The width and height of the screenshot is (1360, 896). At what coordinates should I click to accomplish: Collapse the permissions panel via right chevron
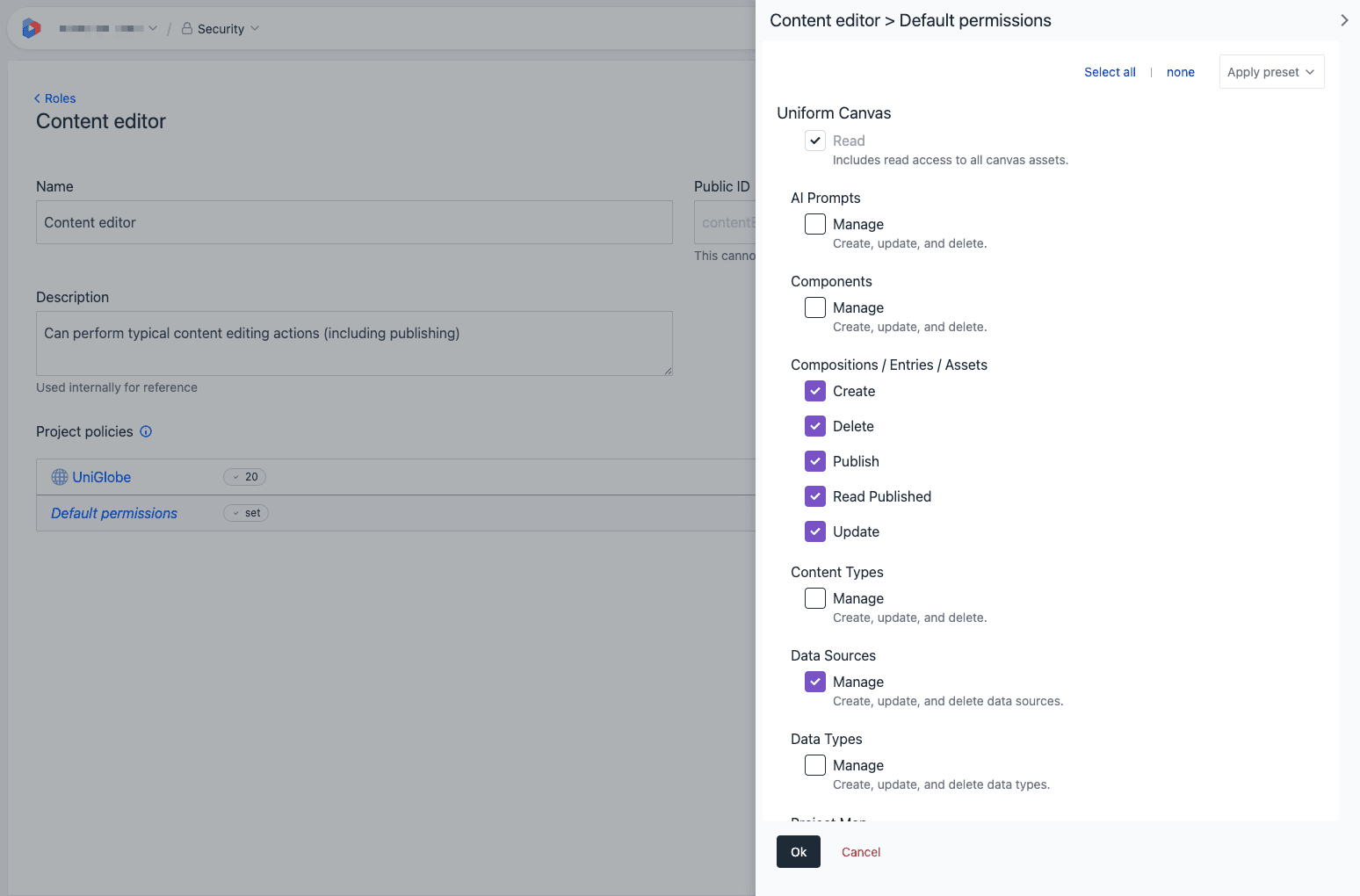[1343, 19]
